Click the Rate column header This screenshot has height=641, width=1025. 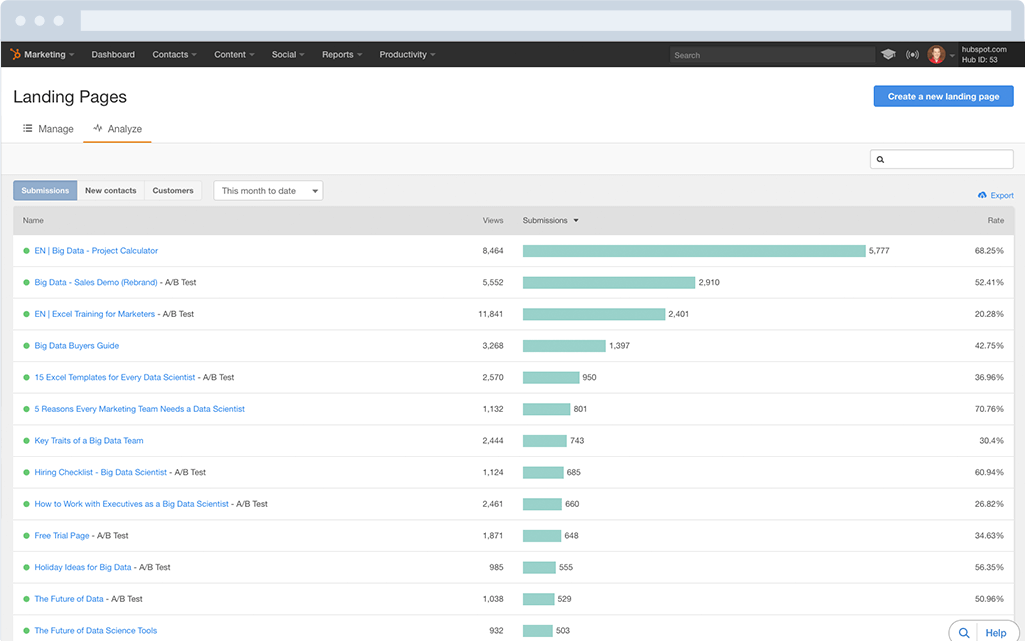click(996, 220)
